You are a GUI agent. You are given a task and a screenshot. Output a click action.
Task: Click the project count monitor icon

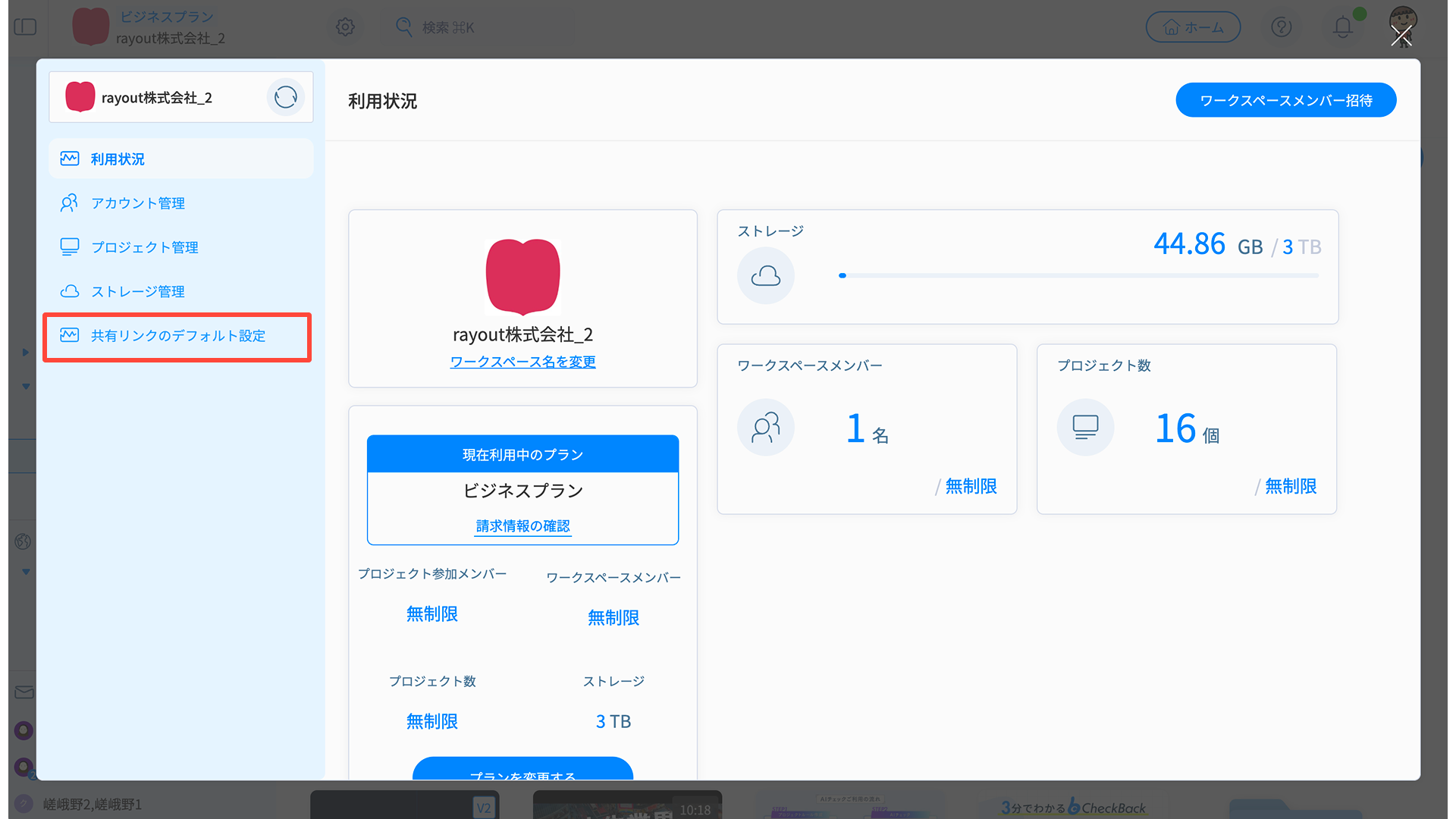[1085, 428]
